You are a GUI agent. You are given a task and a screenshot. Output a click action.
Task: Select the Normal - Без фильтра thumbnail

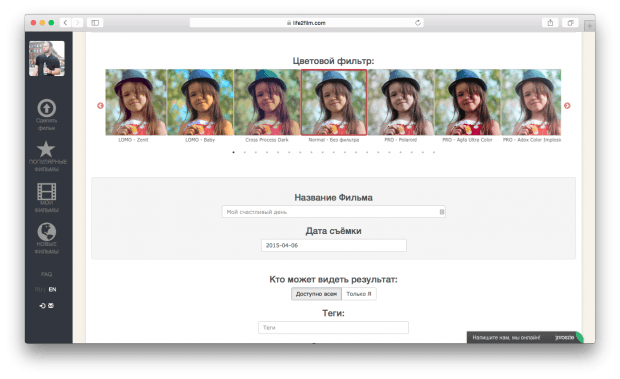tap(334, 102)
